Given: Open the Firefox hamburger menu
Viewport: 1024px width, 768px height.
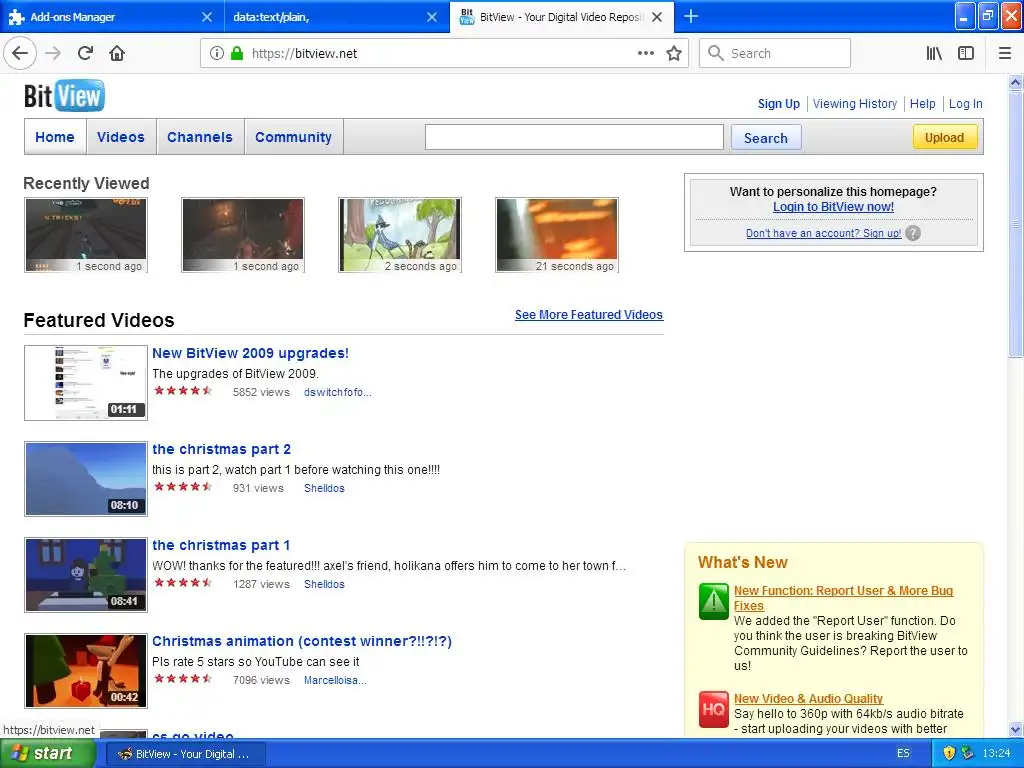Looking at the screenshot, I should click(1005, 53).
